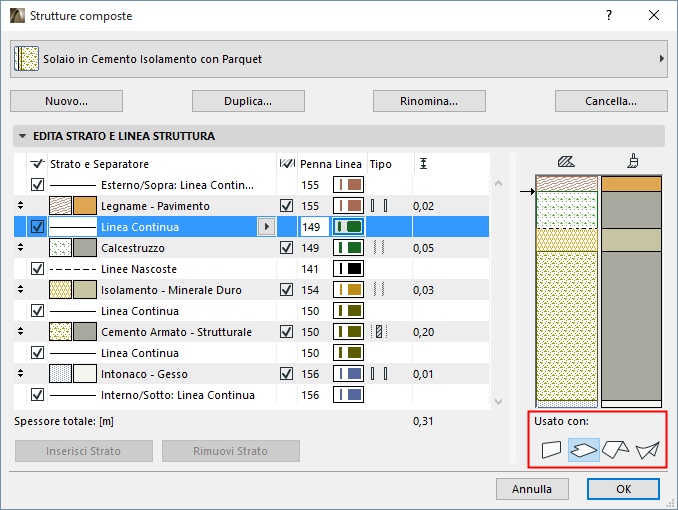Click the Penna Linea column header

coord(331,164)
